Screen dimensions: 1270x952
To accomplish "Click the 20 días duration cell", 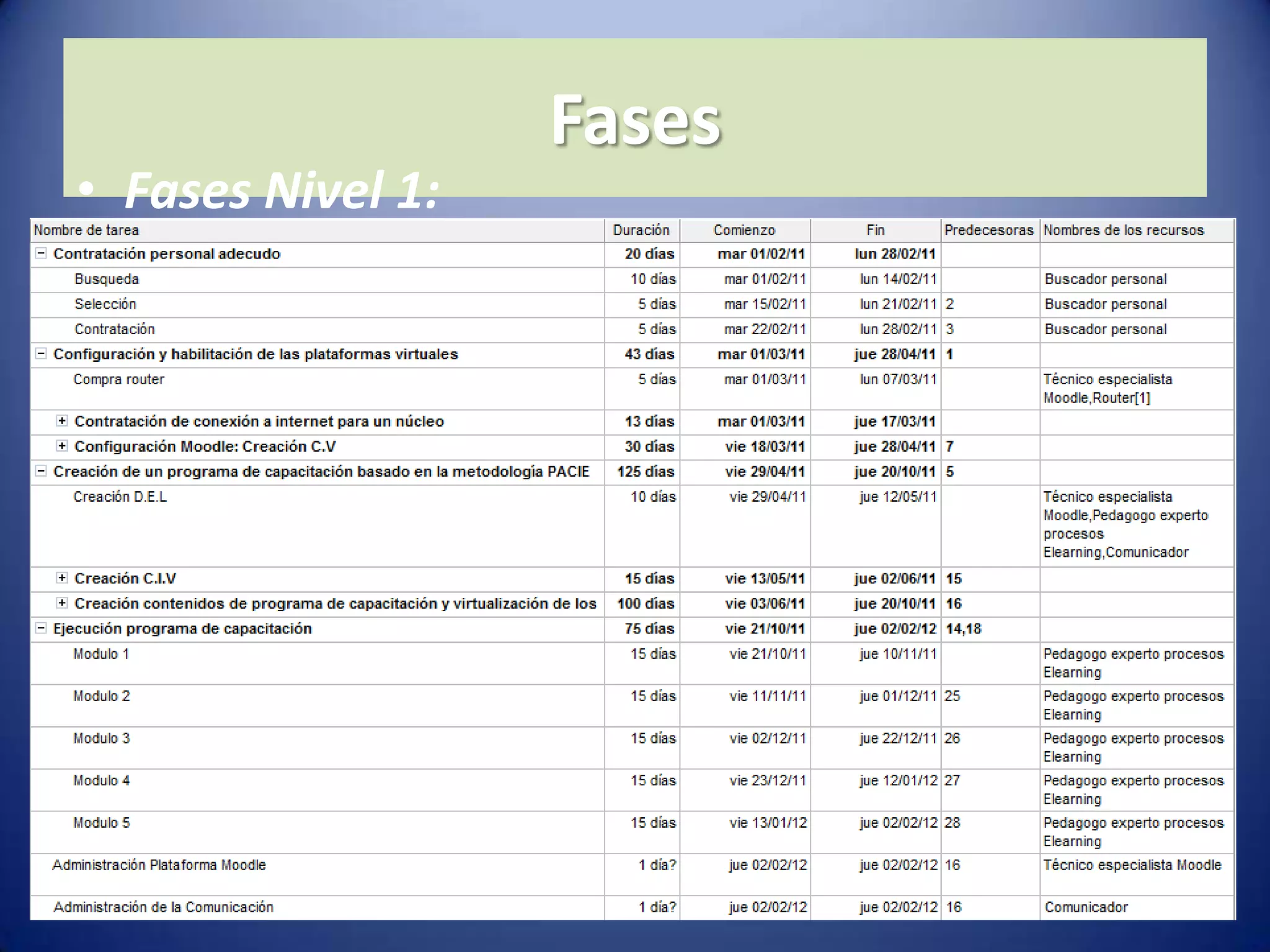I will click(642, 254).
